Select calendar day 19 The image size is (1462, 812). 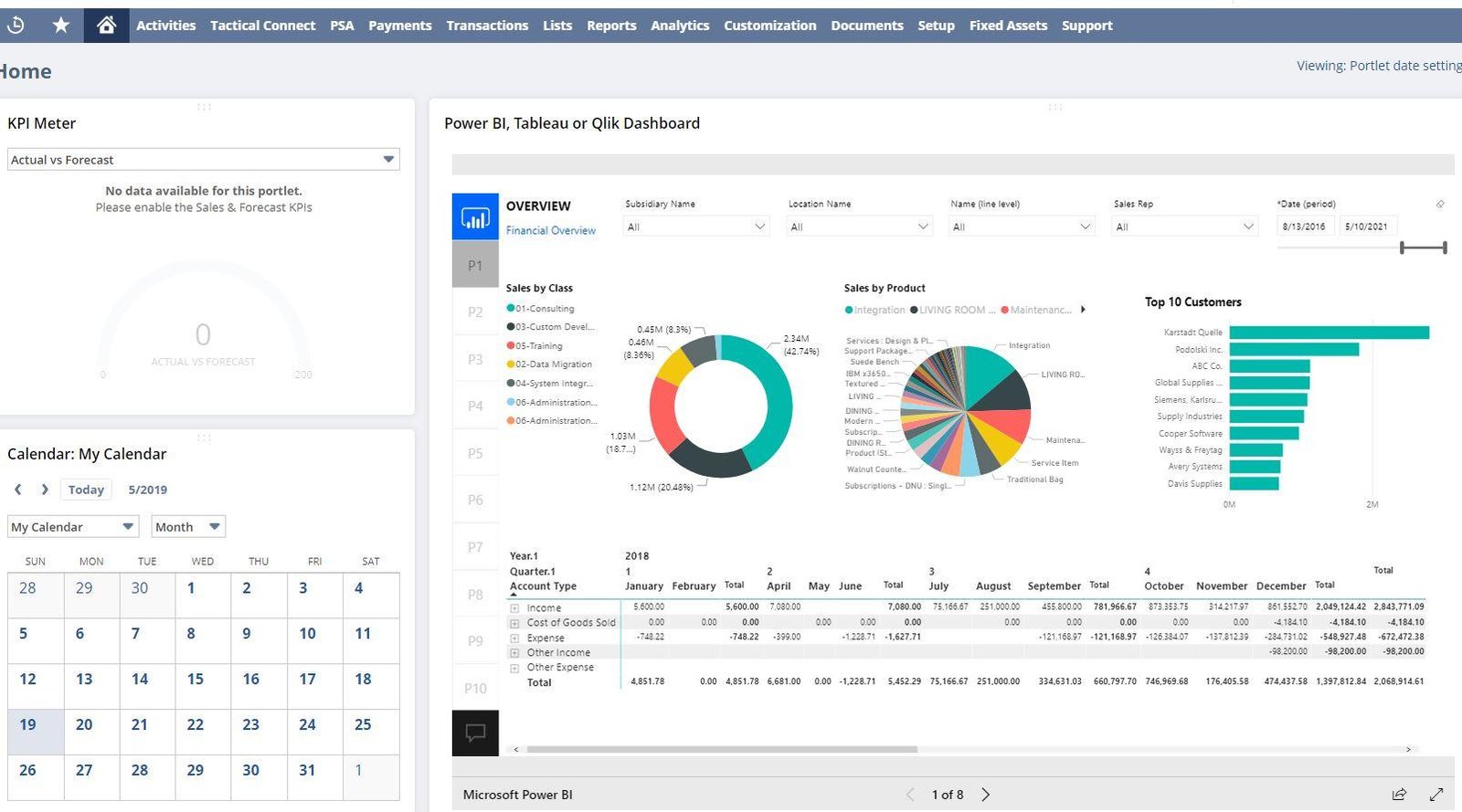click(x=36, y=733)
